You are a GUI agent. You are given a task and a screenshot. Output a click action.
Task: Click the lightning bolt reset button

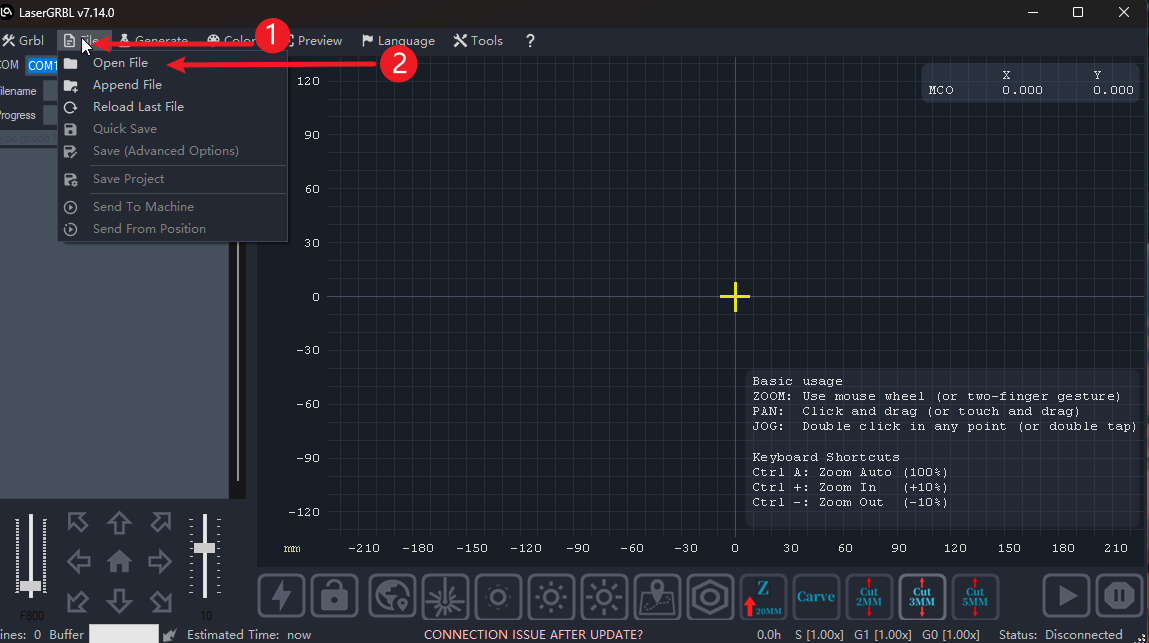[x=282, y=596]
